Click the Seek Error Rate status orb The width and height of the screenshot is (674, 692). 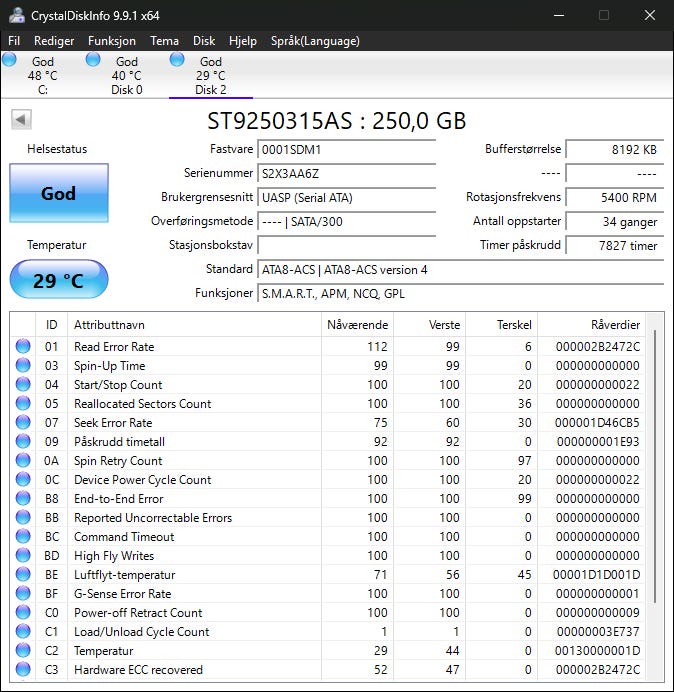[23, 422]
